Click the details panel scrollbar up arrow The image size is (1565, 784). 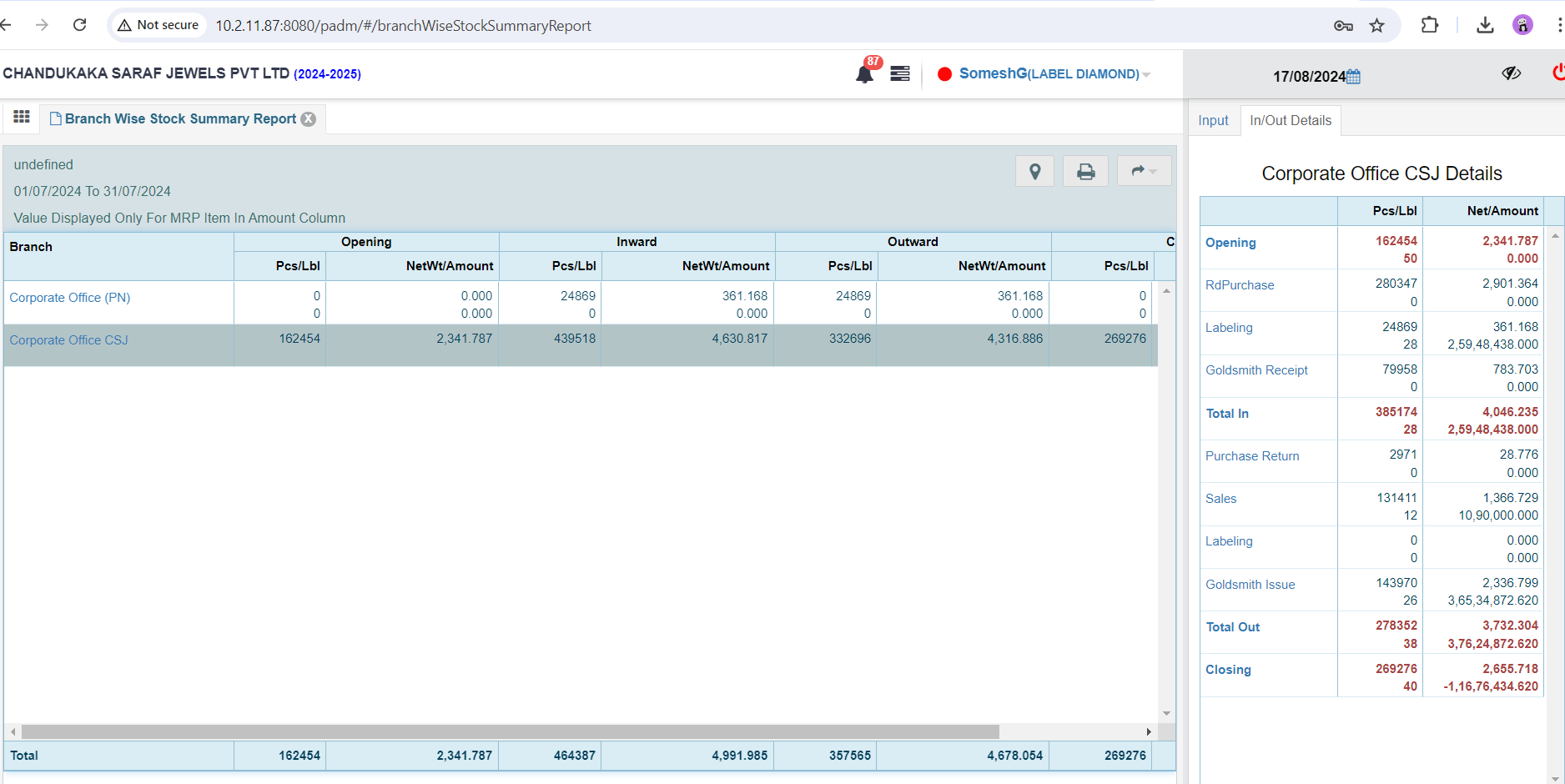click(1555, 236)
